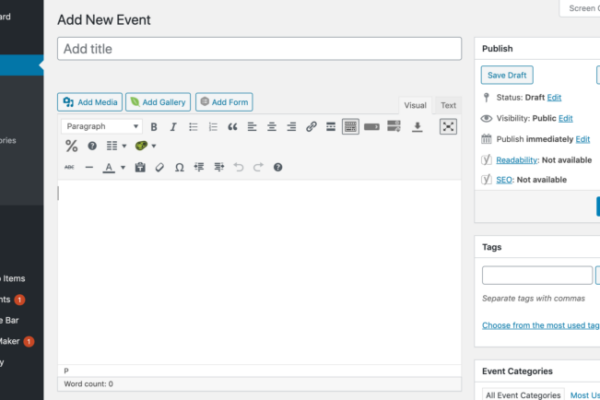600x400 pixels.
Task: Click the Tags input field
Action: (x=537, y=275)
